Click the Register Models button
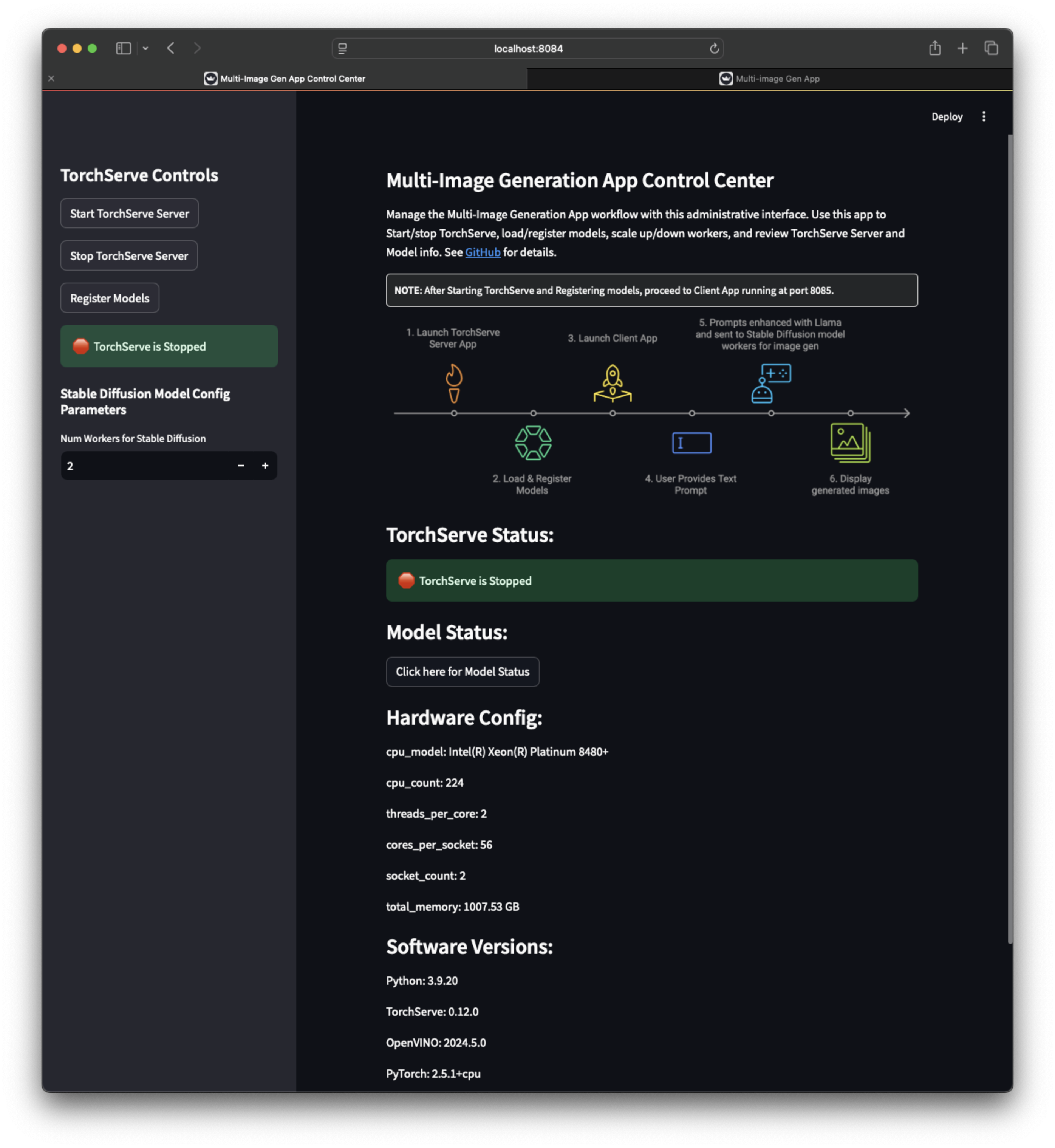Viewport: 1055px width, 1148px height. pos(110,298)
